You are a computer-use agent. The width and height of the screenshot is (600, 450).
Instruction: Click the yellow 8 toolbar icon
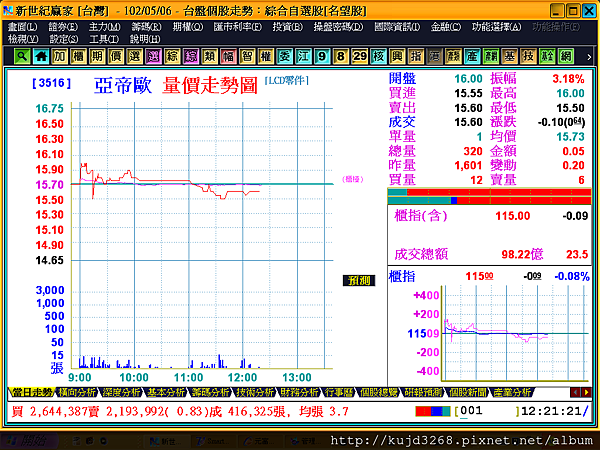coord(341,57)
